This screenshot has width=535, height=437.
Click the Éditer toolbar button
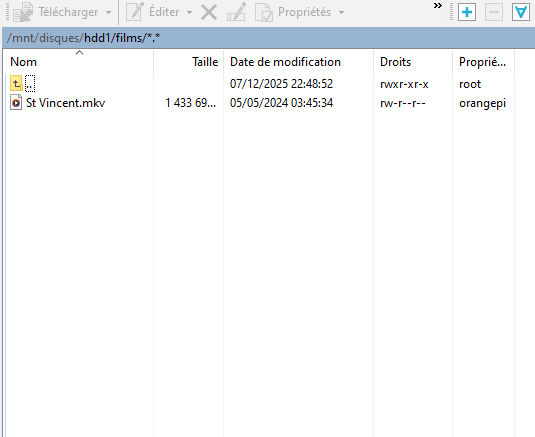click(x=153, y=12)
